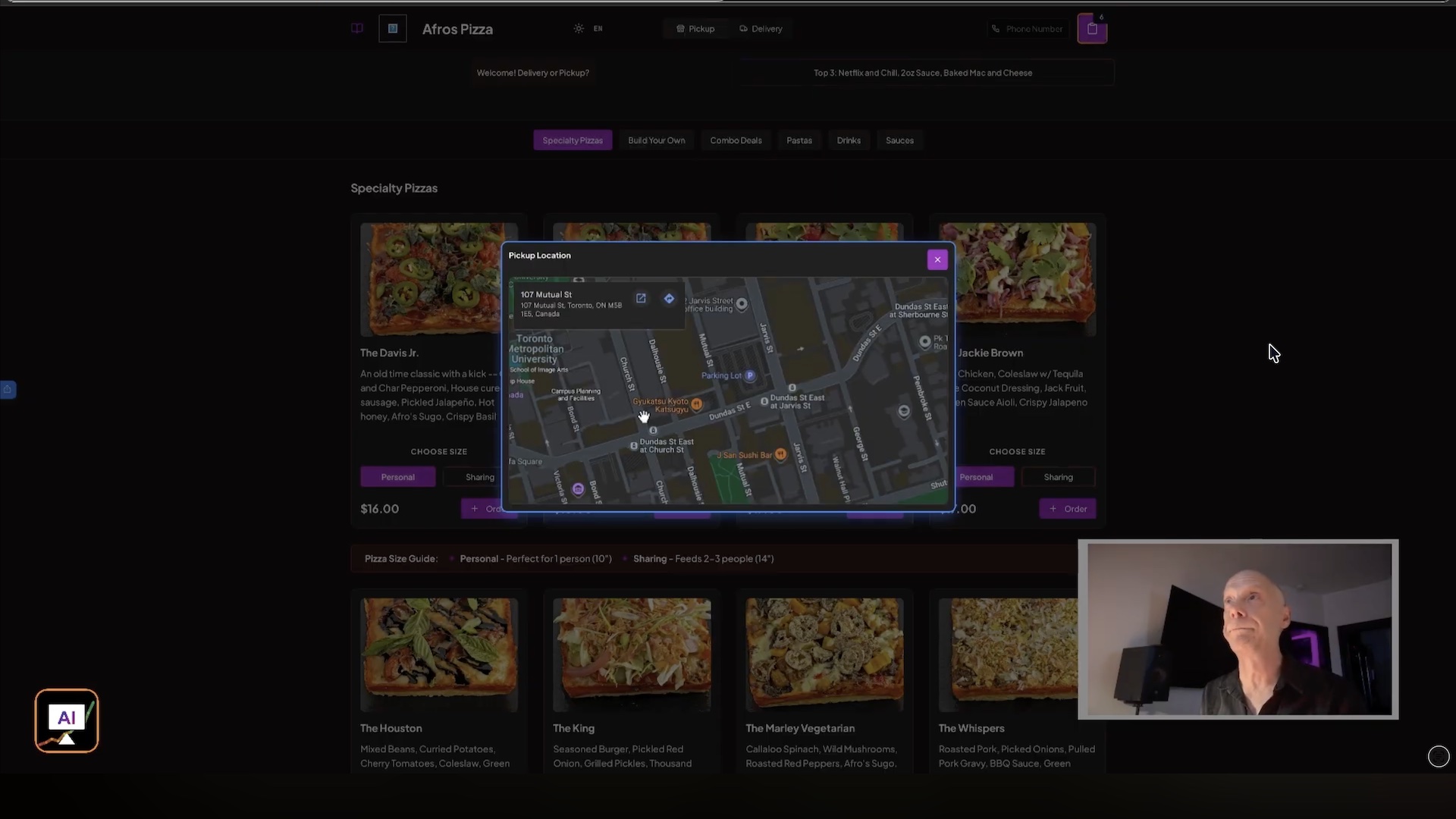Click the 107 Mutual St address card
The image size is (1456, 819).
point(599,304)
